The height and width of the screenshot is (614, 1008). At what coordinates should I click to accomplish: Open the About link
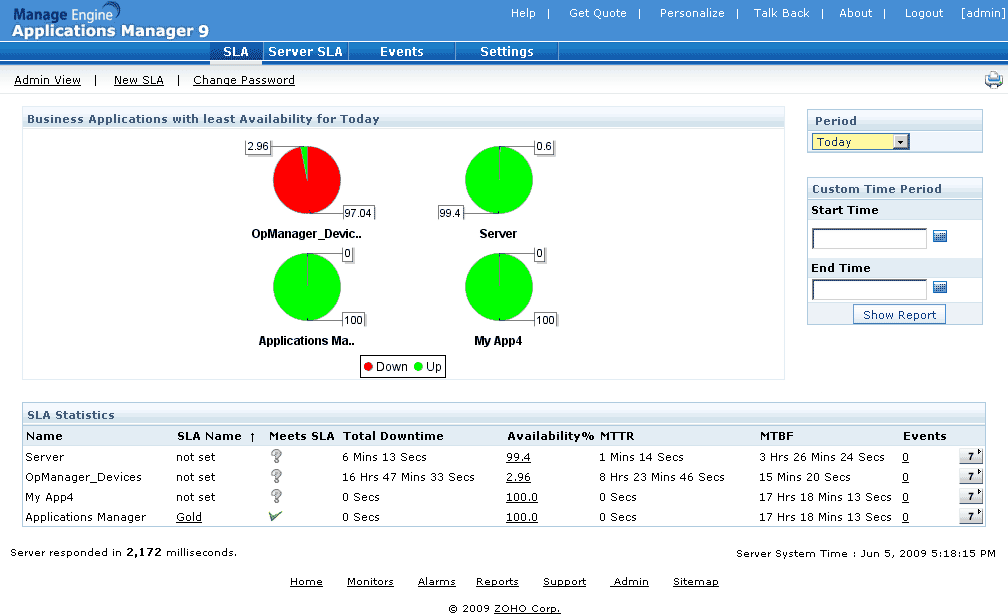(856, 13)
